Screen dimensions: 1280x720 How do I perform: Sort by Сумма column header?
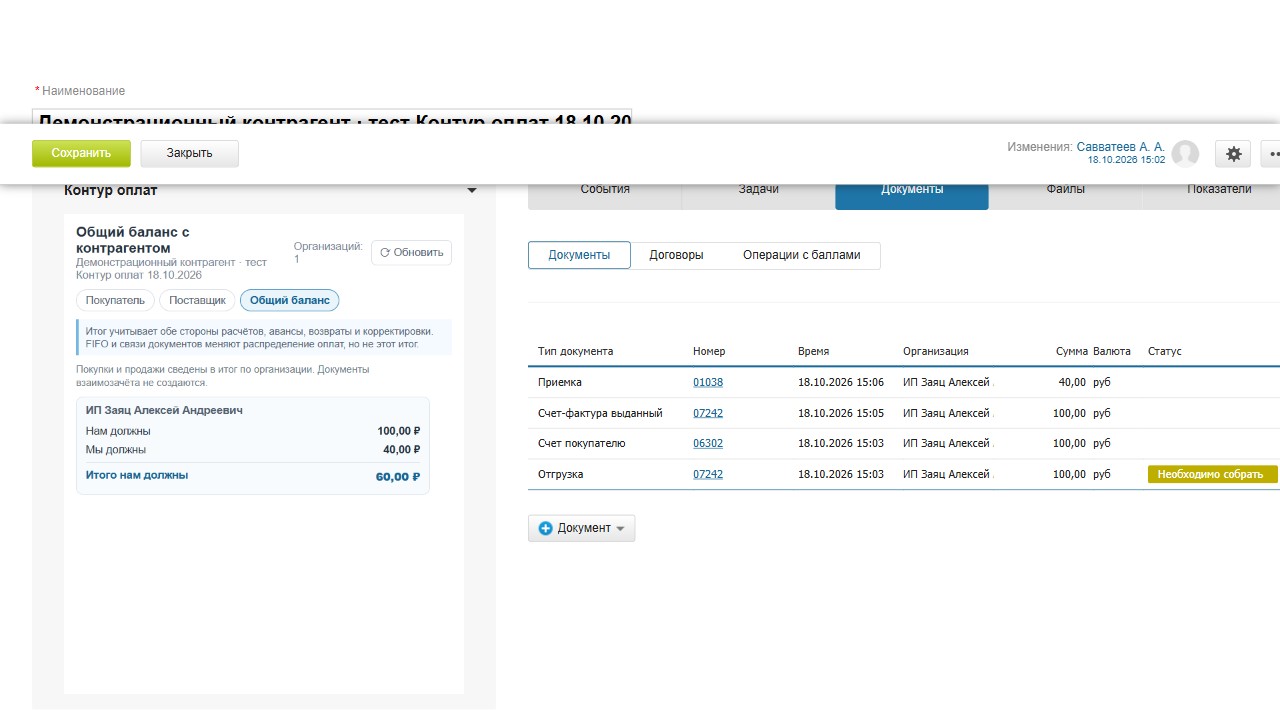[x=1071, y=352]
